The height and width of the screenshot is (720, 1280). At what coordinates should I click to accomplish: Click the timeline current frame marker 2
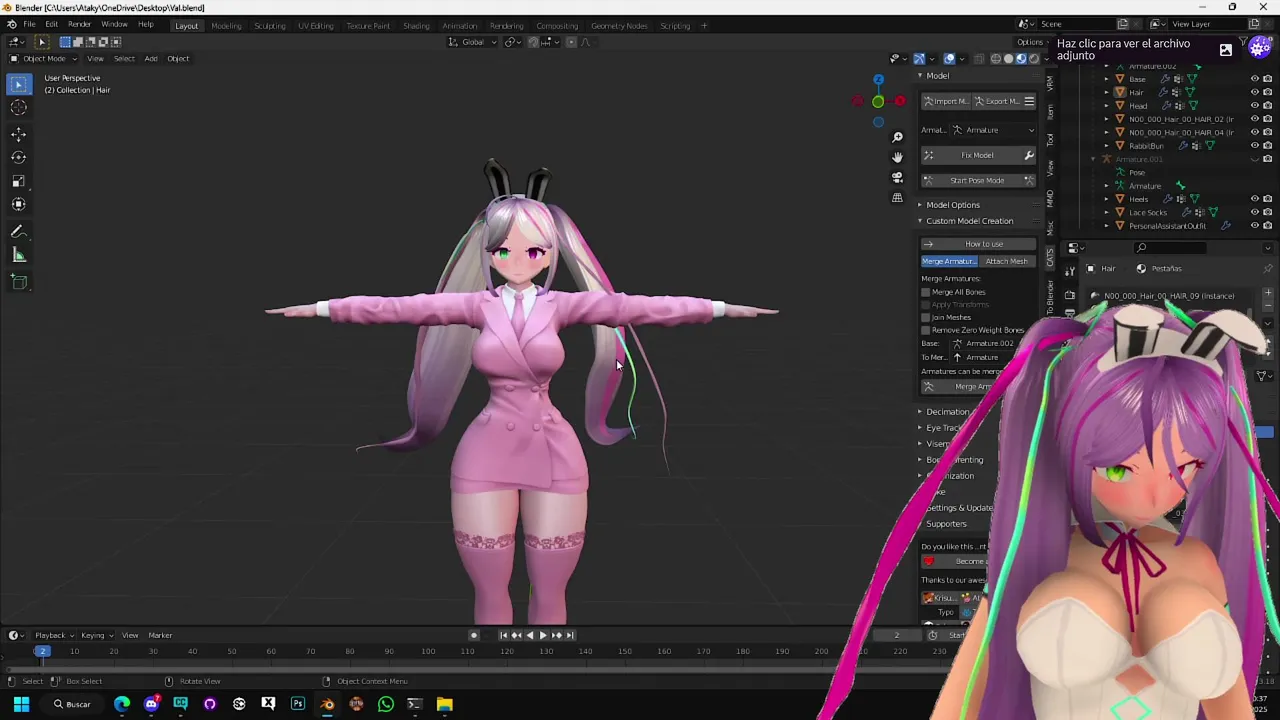[42, 651]
